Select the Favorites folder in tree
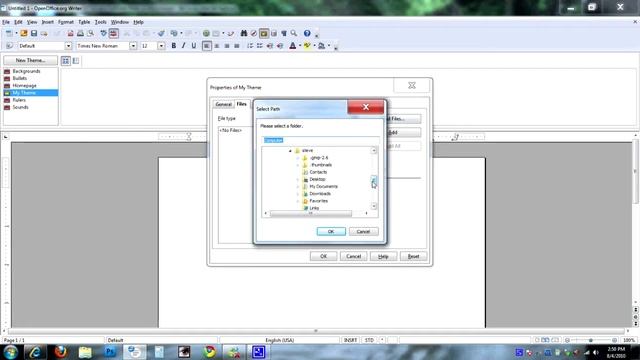The height and width of the screenshot is (360, 640). (318, 201)
